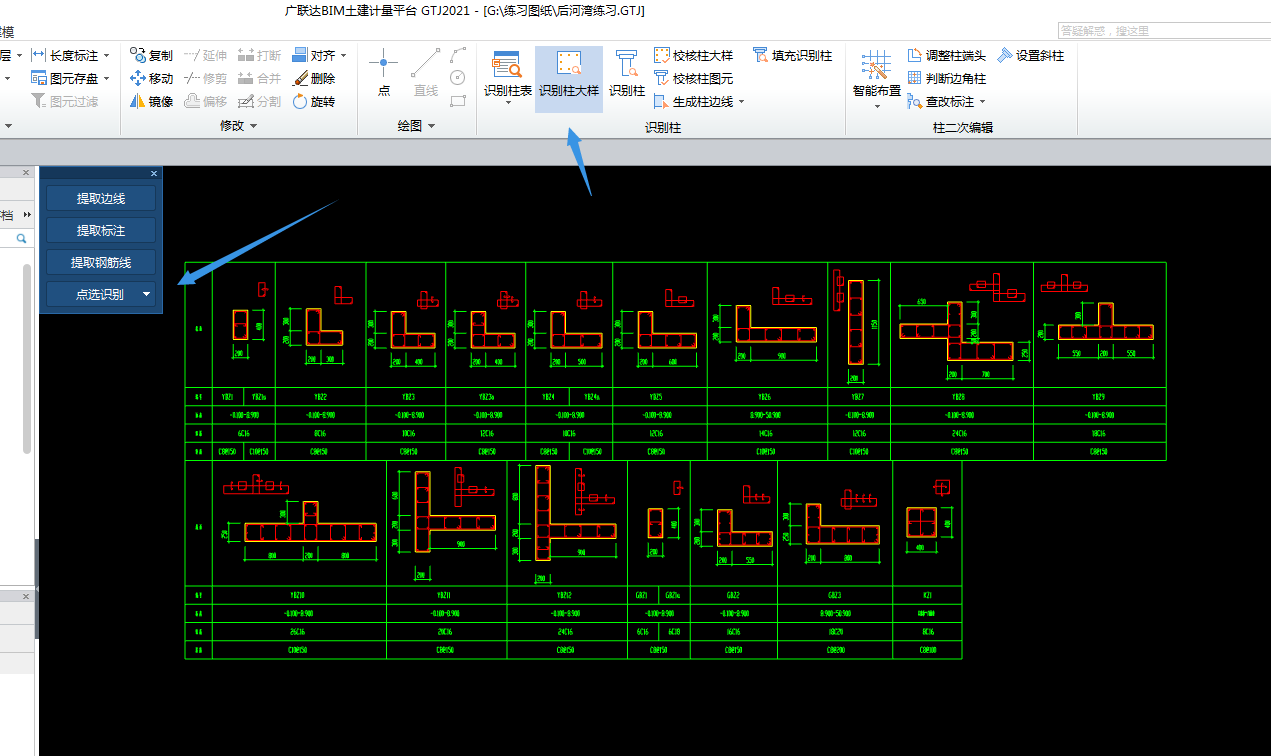Close the floating extraction panel
Screen dimensions: 1271x756
pos(154,173)
